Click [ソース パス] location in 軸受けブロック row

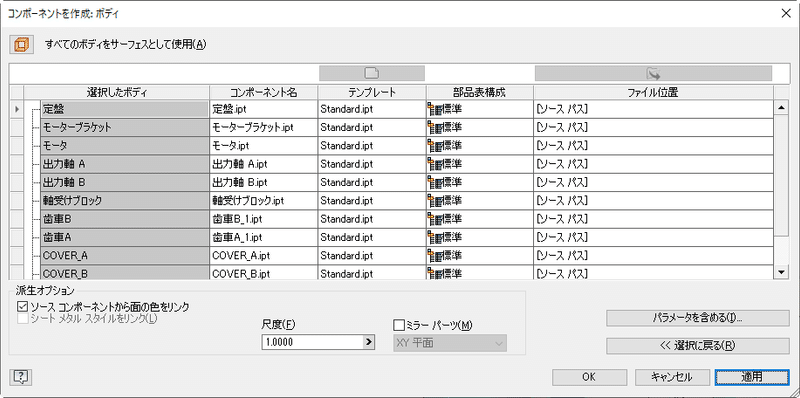pos(654,201)
